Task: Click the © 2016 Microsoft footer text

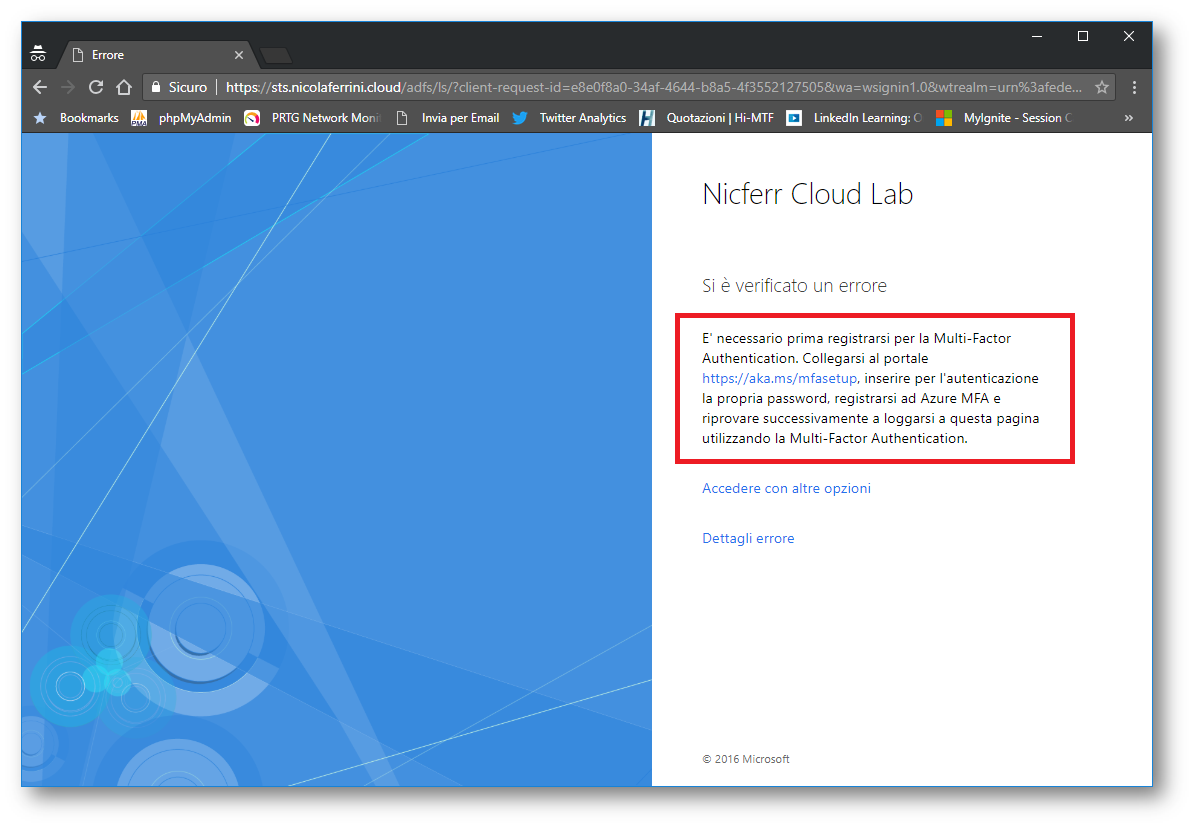Action: coord(745,759)
